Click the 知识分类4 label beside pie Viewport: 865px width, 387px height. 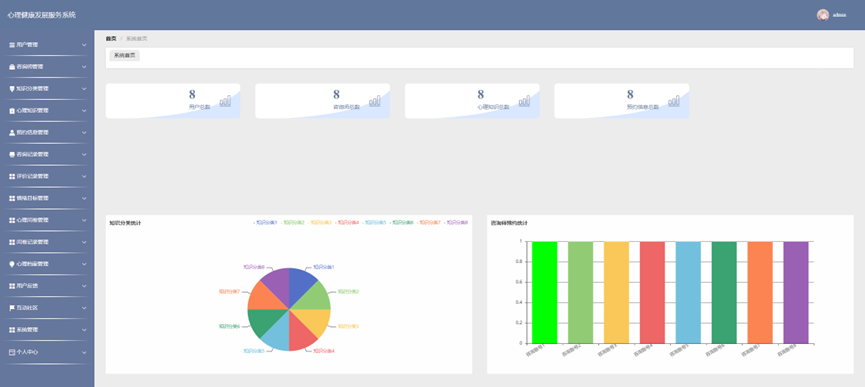pos(324,351)
